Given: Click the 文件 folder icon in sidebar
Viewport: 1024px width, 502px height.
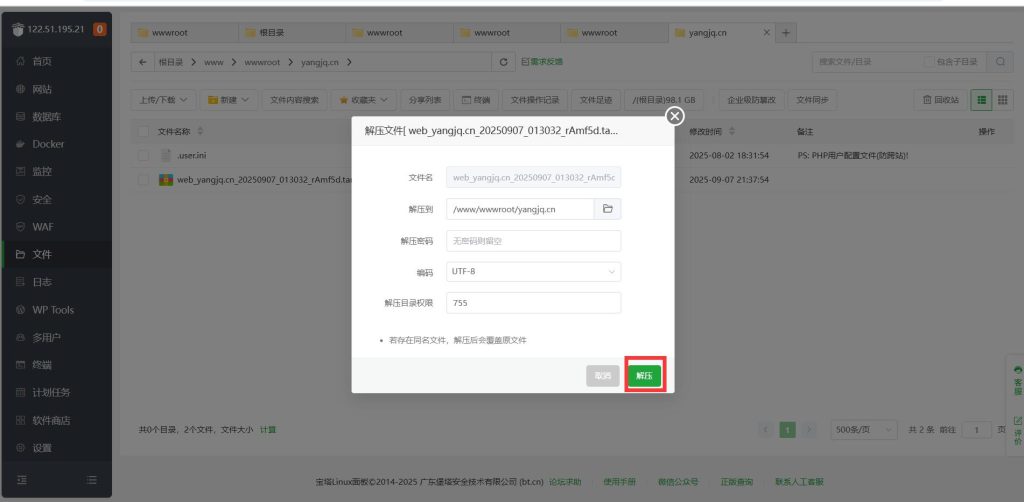Looking at the screenshot, I should tap(20, 255).
